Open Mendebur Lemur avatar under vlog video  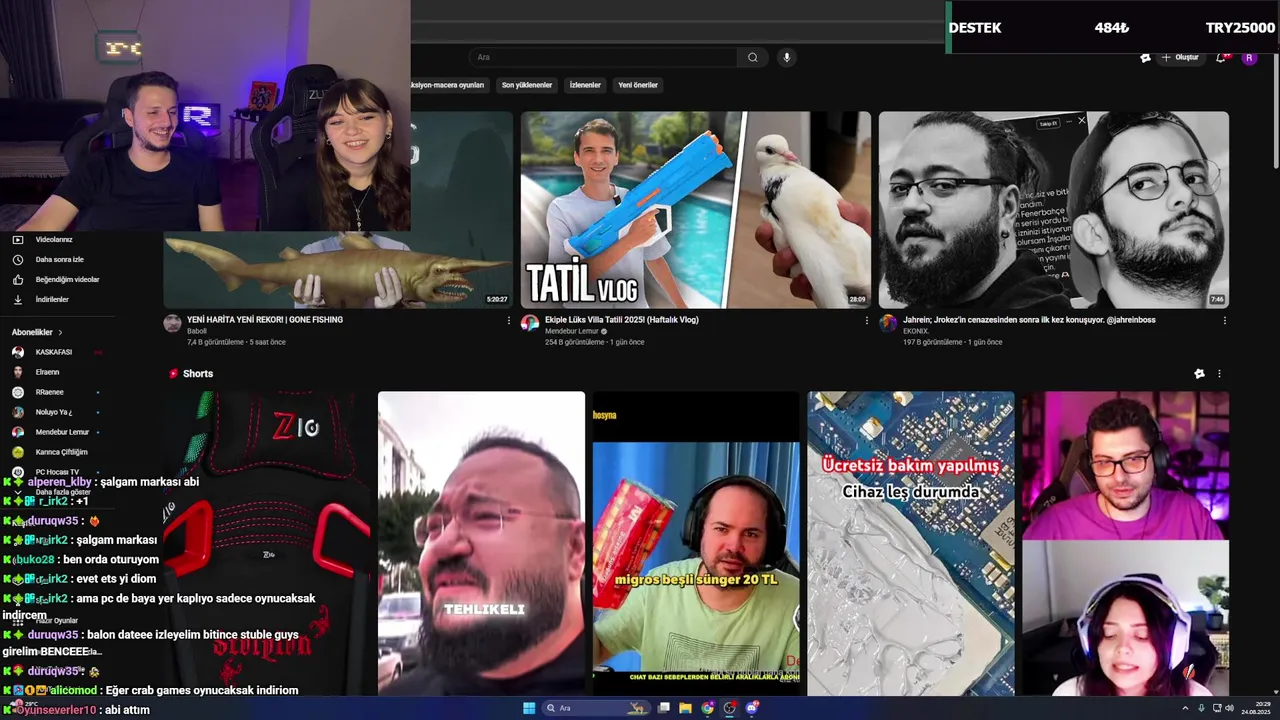tap(530, 323)
